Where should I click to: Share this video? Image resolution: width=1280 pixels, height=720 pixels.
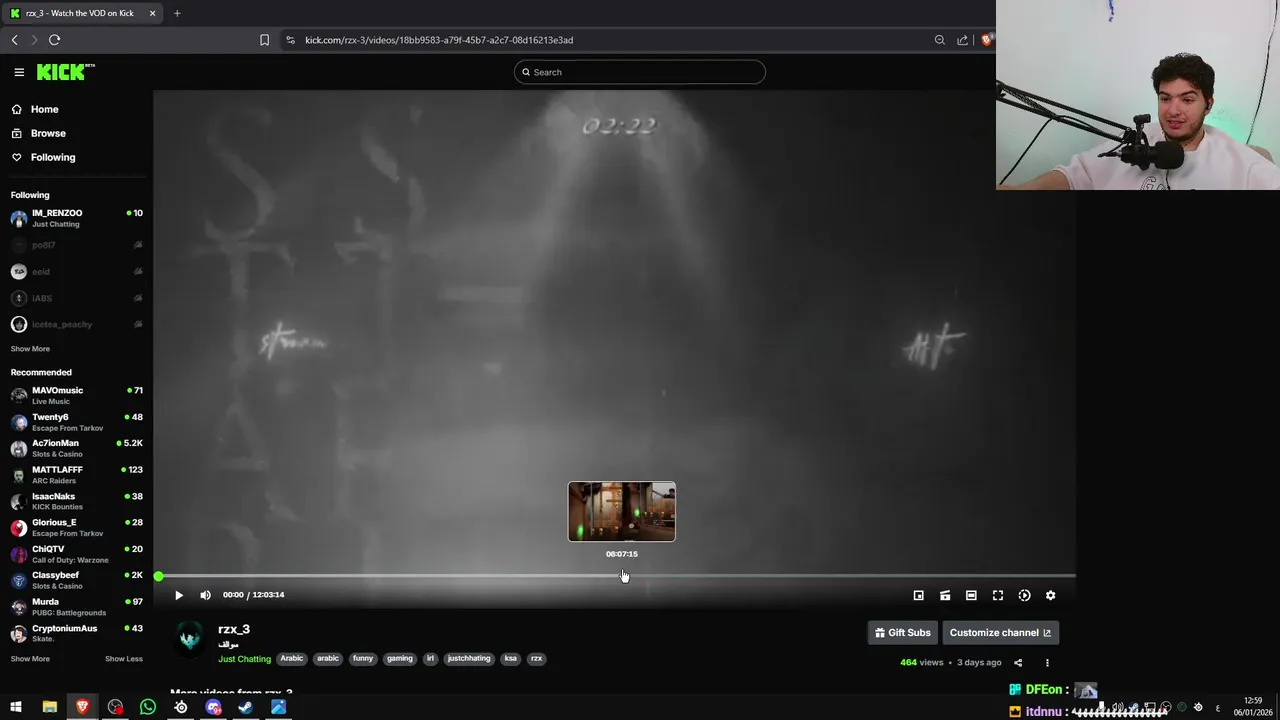1018,662
